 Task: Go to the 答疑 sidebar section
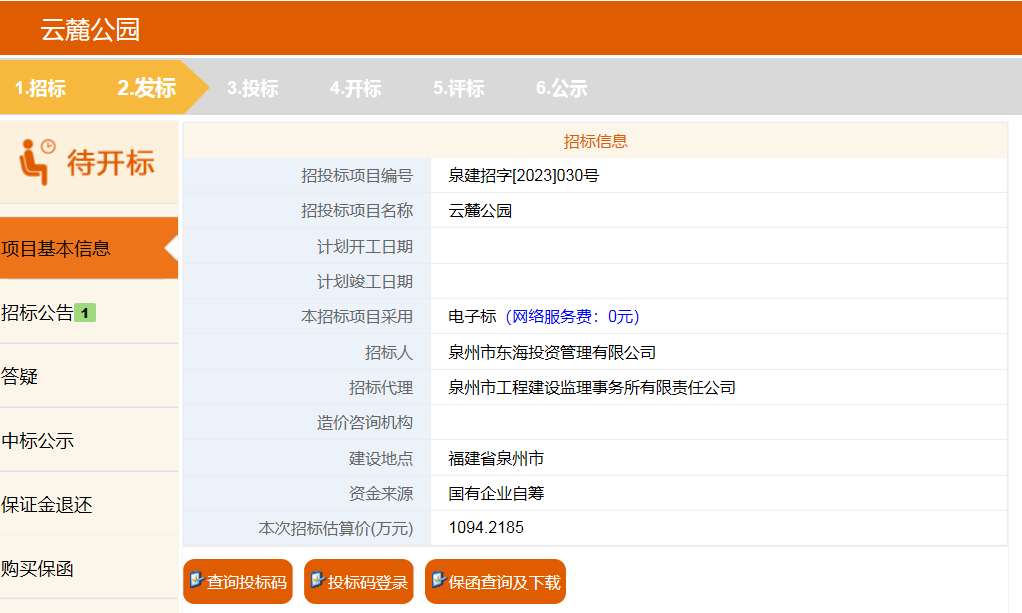(x=20, y=377)
